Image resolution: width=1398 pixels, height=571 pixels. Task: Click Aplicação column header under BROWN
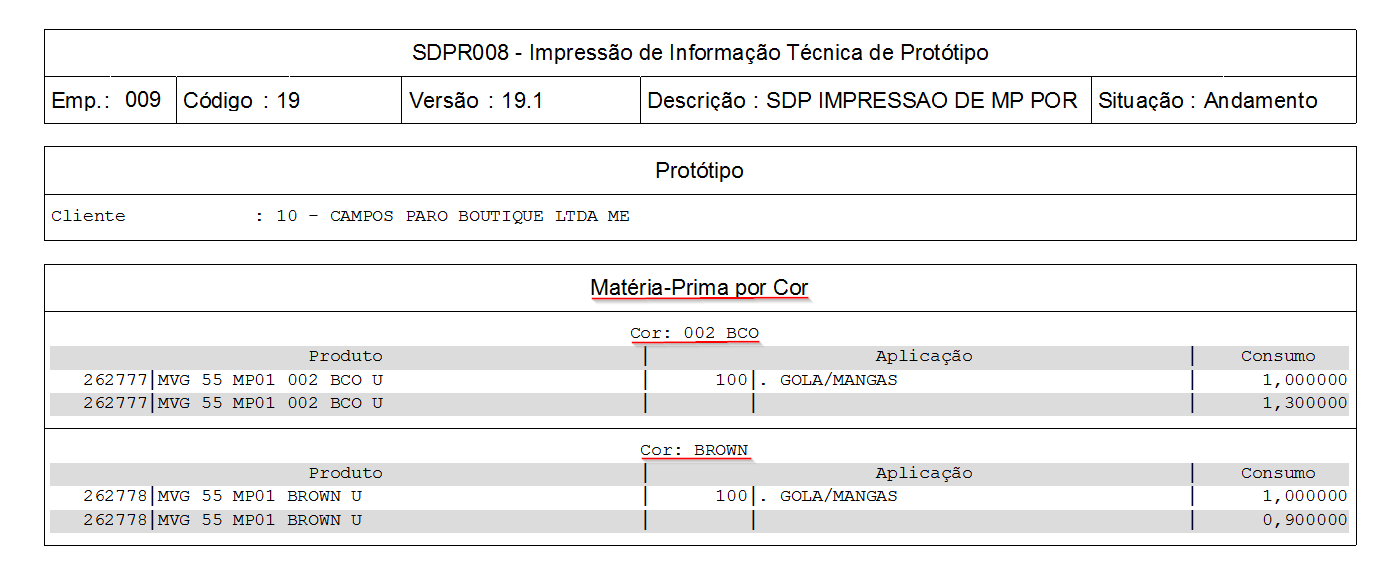click(923, 473)
